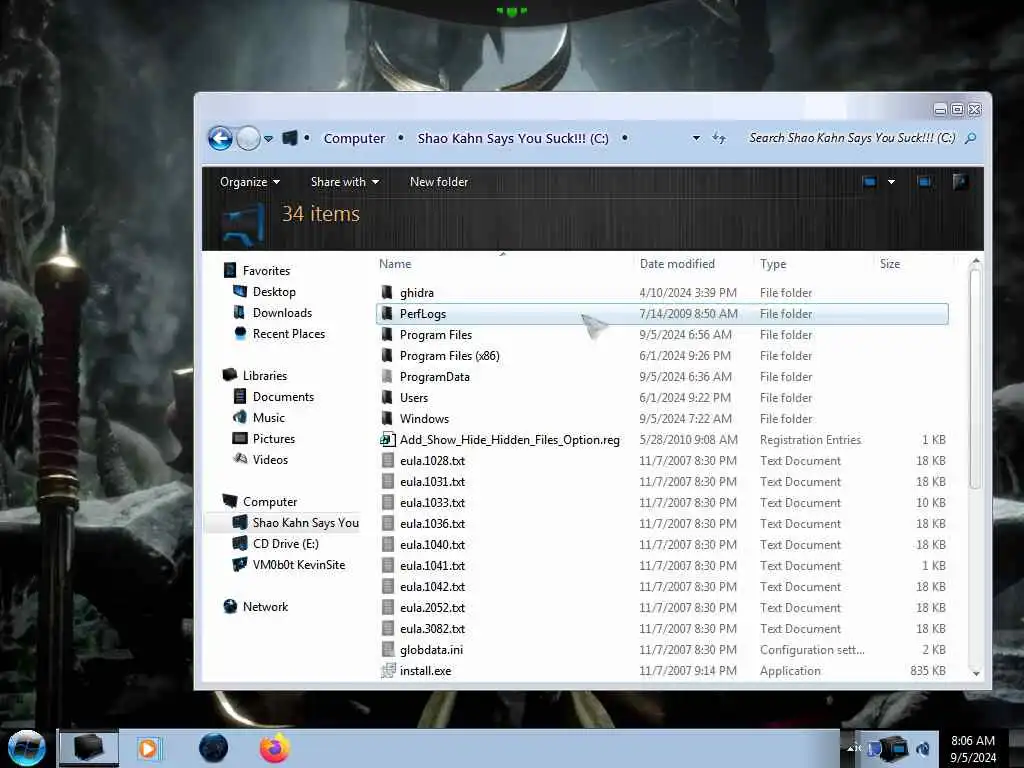The width and height of the screenshot is (1024, 768).
Task: Click the file list scroll up arrow
Action: pyautogui.click(x=976, y=261)
